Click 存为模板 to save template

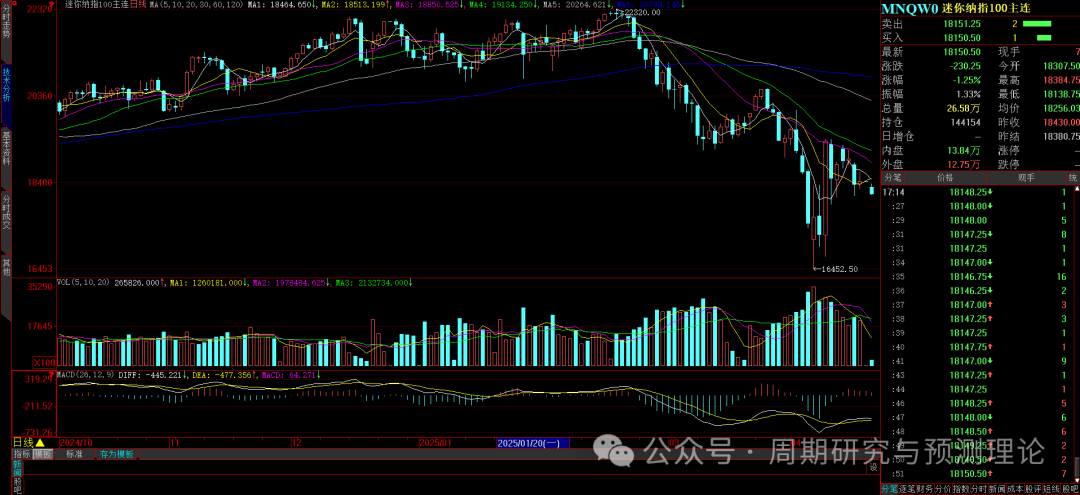116,454
